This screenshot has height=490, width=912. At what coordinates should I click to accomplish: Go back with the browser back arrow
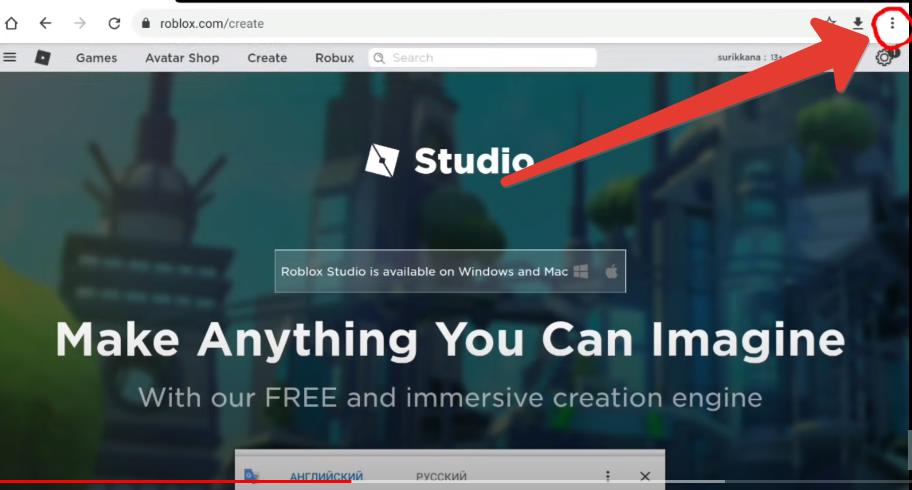(x=45, y=23)
